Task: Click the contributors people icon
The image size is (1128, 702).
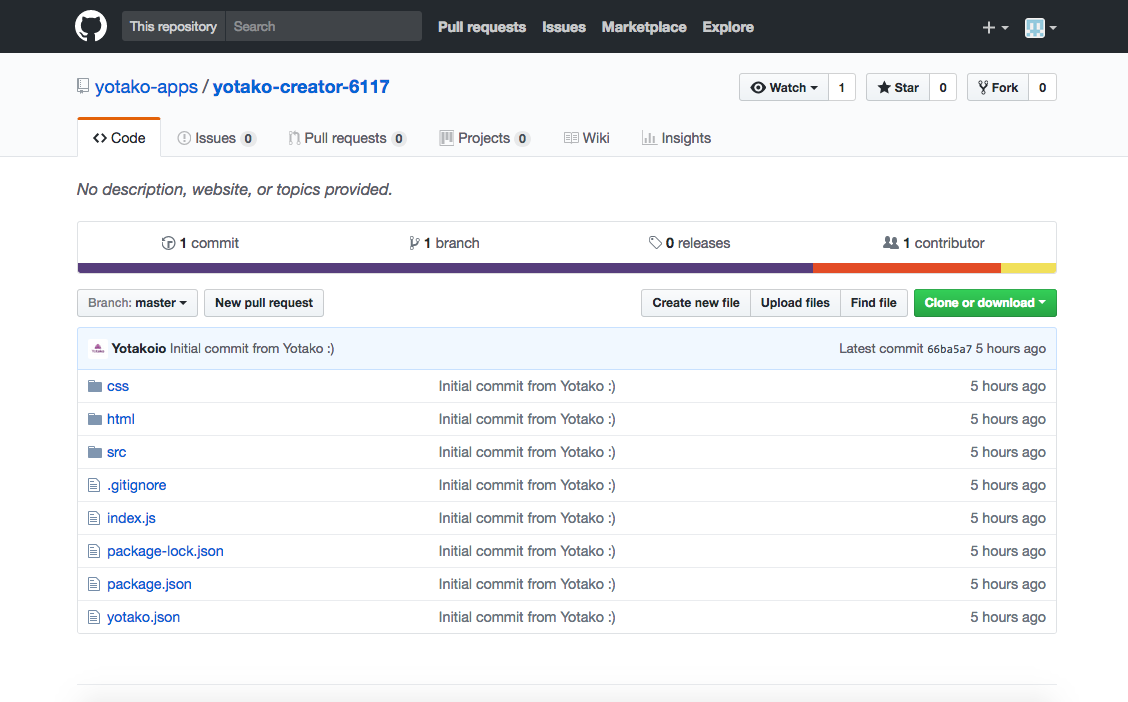Action: point(891,243)
